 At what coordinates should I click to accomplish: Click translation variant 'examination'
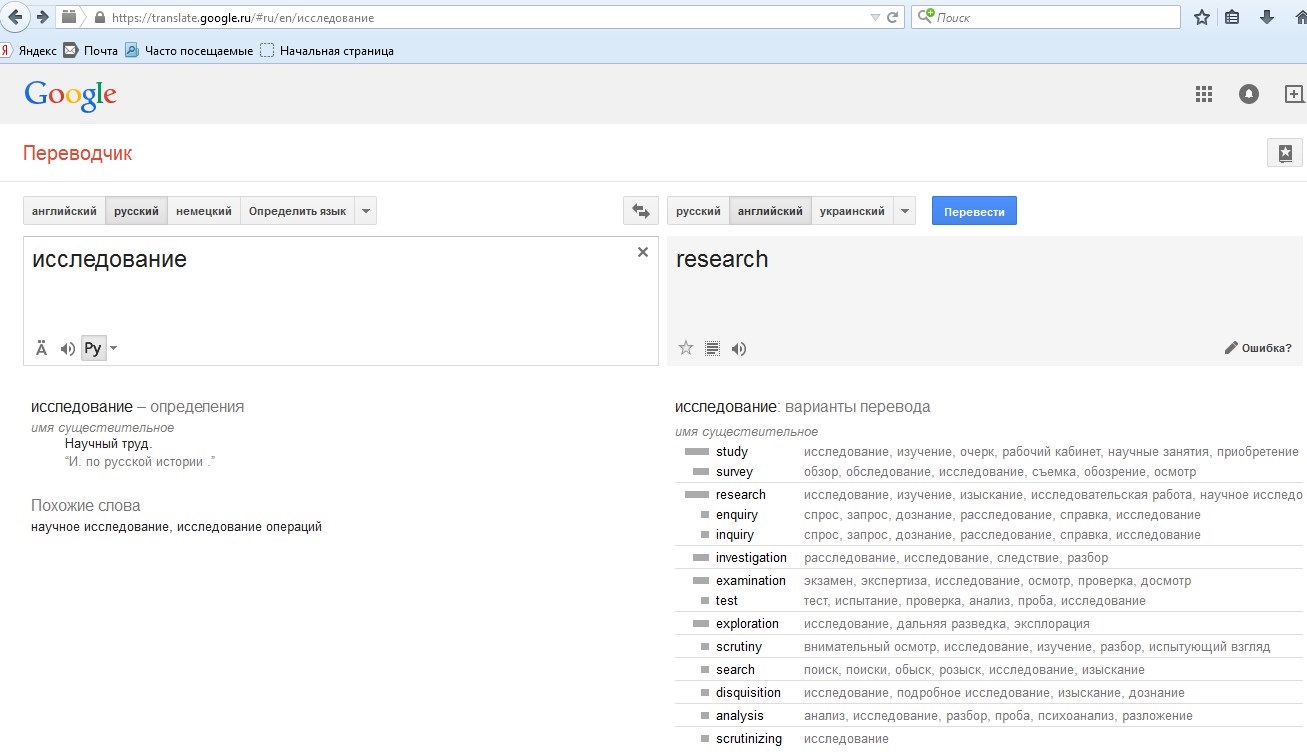coord(751,581)
